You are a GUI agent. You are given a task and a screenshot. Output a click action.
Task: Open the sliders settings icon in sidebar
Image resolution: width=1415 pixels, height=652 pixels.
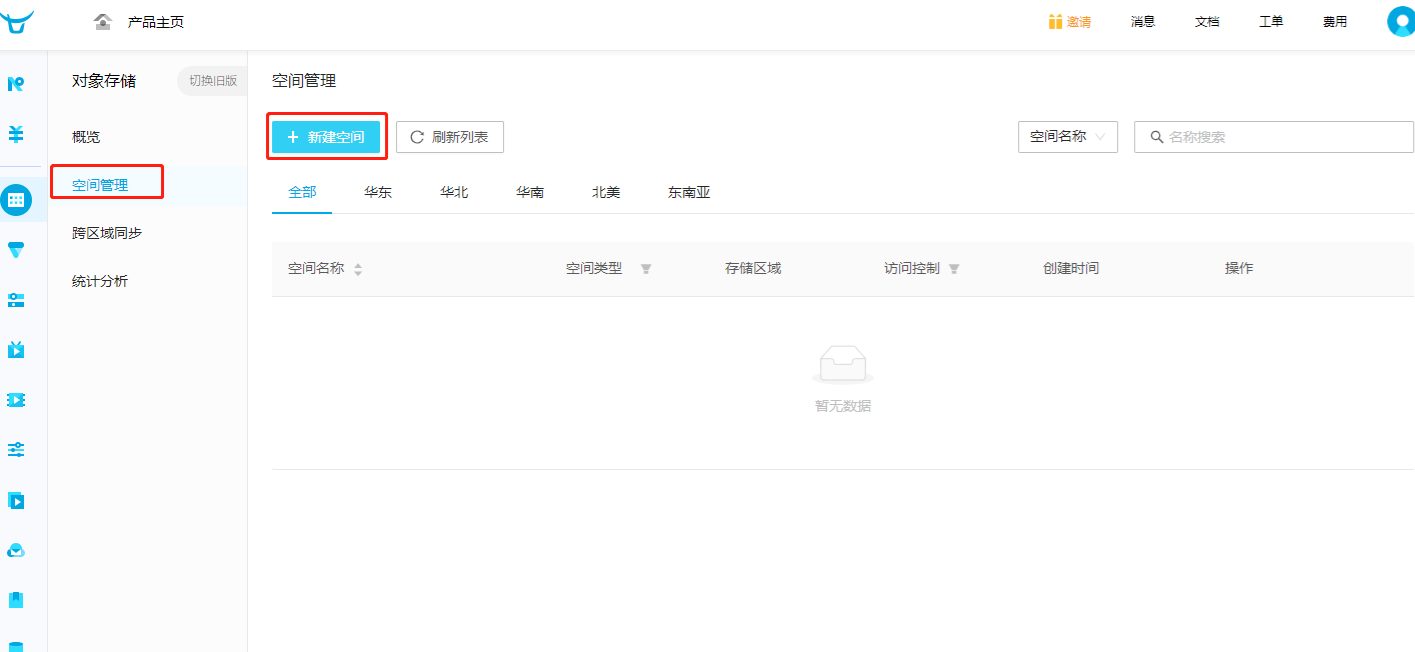pos(16,450)
